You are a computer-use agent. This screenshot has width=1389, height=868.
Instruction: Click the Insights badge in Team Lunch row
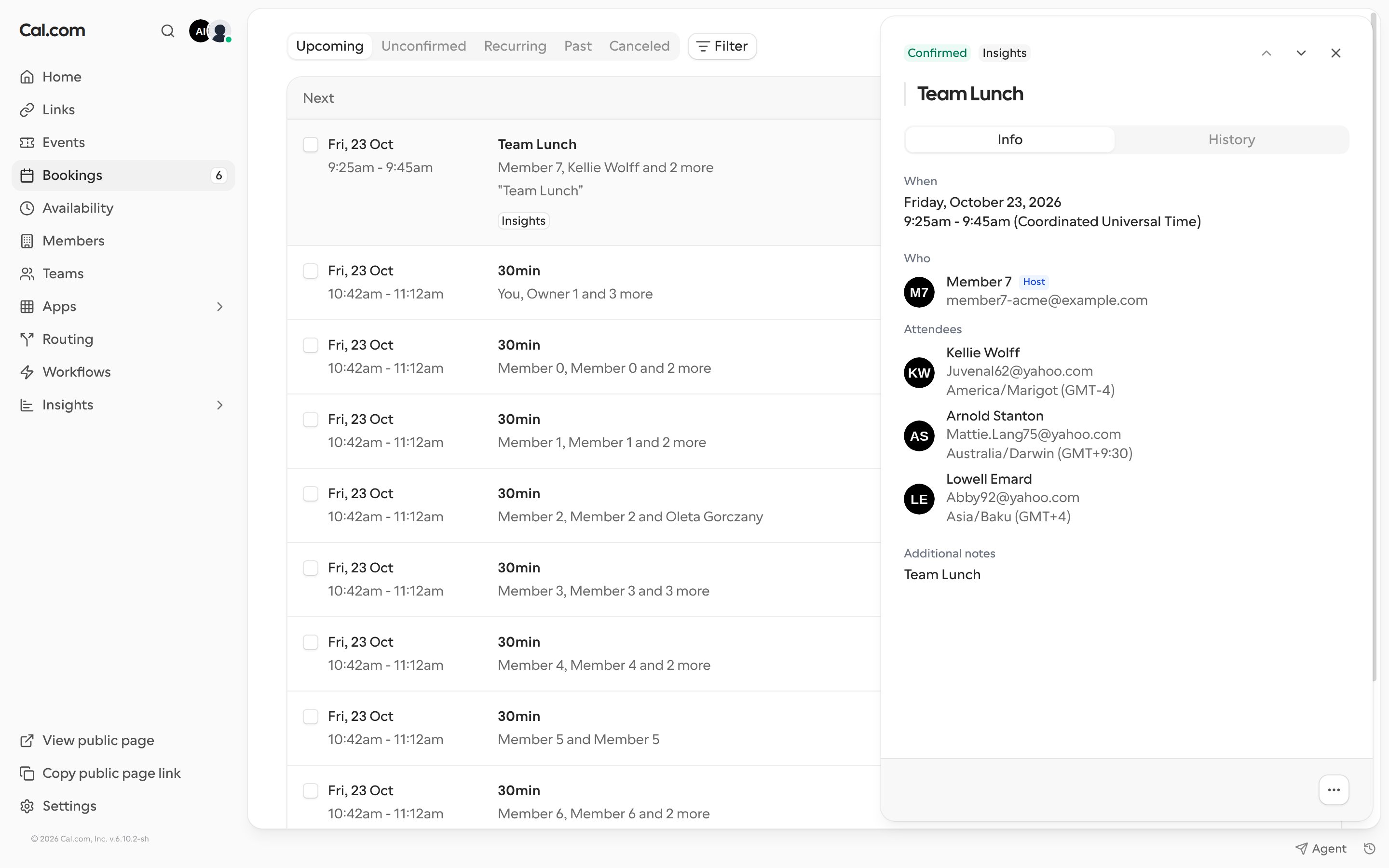pyautogui.click(x=523, y=221)
